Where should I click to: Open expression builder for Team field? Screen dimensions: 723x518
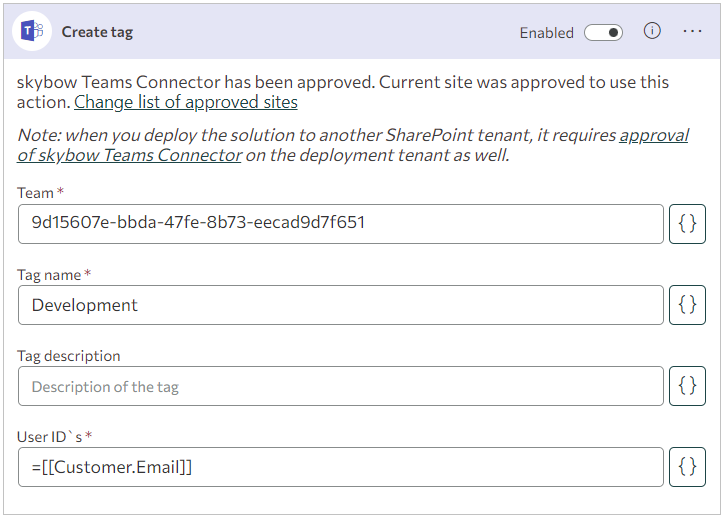click(687, 224)
